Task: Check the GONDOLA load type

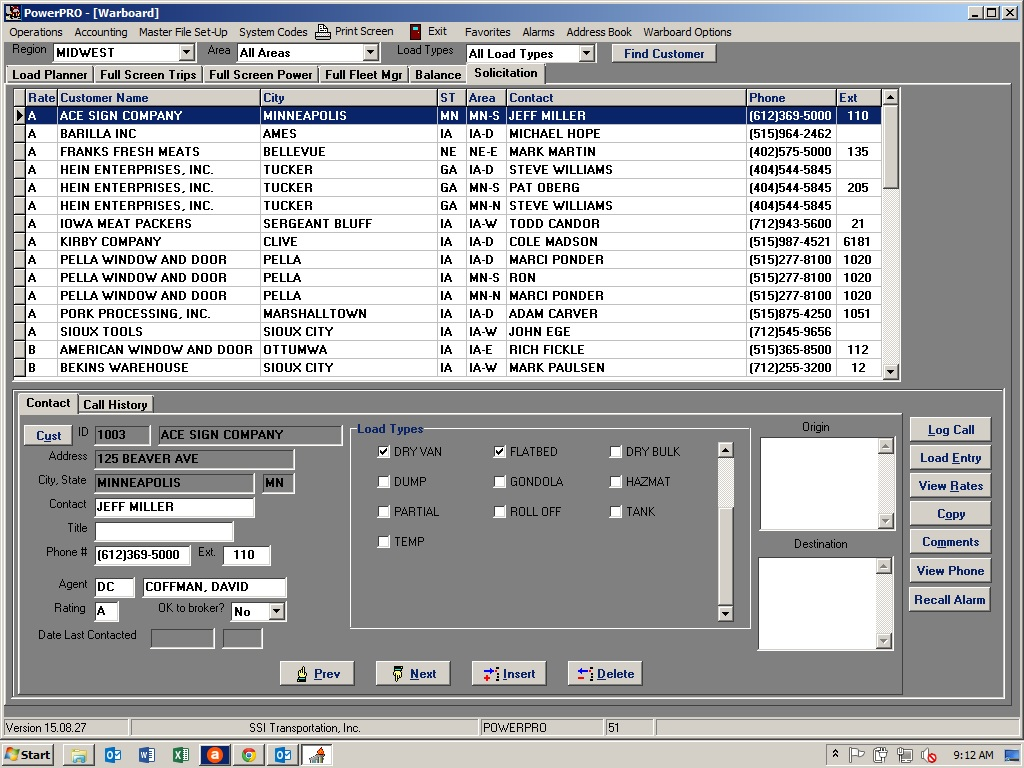Action: (x=499, y=482)
